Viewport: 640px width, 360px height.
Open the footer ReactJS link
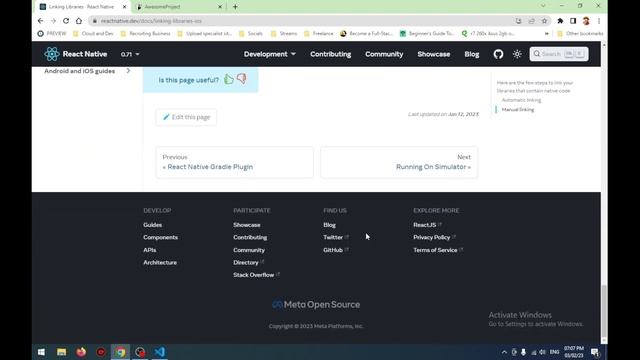[x=427, y=225]
